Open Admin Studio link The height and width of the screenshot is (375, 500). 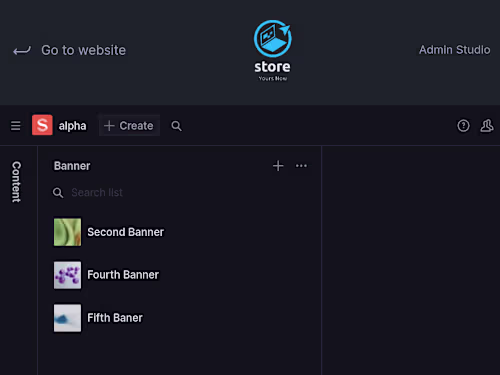[454, 50]
